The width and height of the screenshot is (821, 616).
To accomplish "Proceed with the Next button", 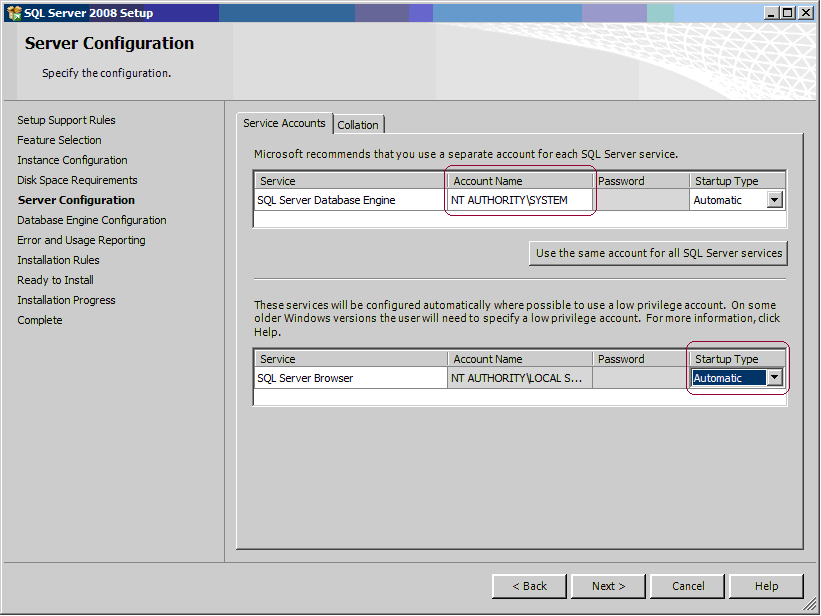I will pos(608,586).
